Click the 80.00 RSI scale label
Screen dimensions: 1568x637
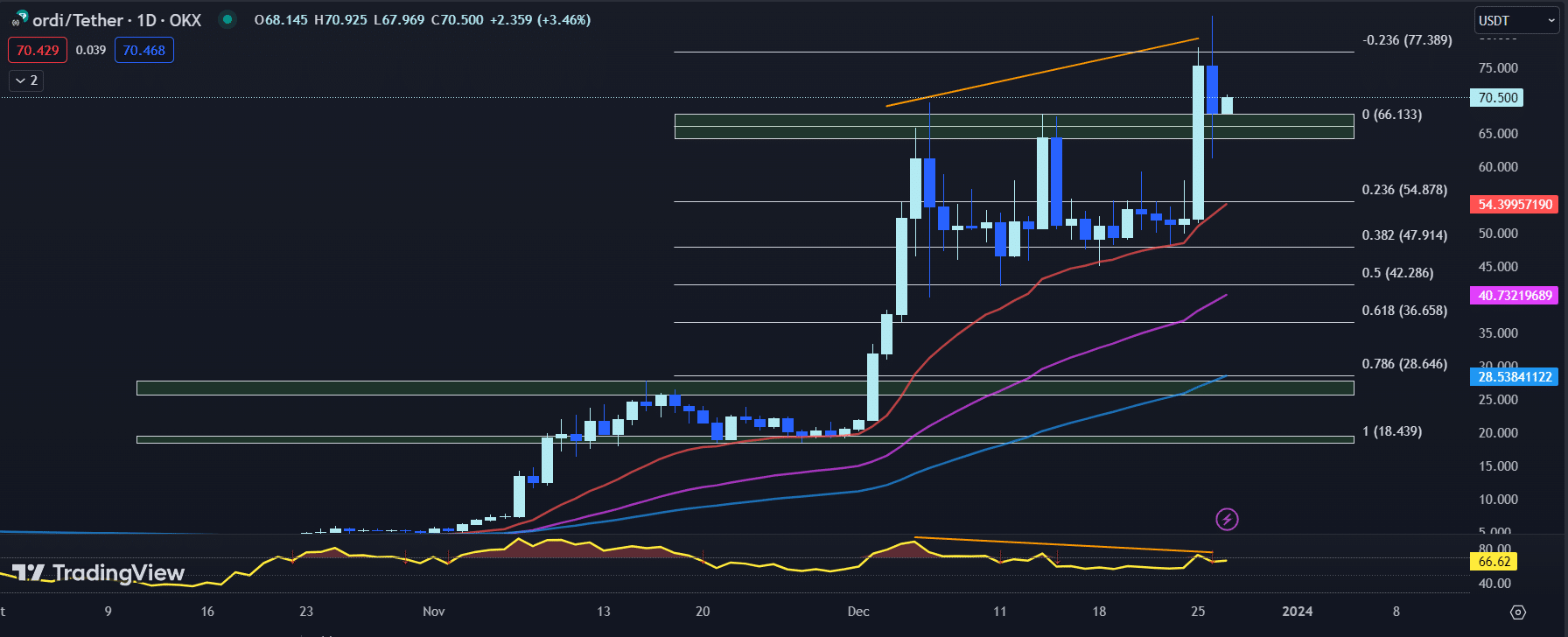[1494, 549]
